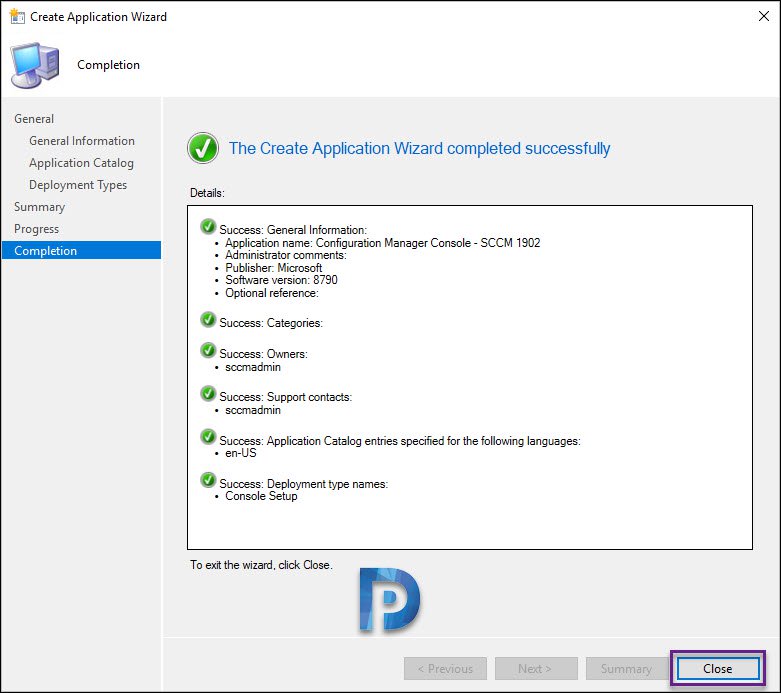Click checkmark icon beside Deployment type names
The image size is (781, 693).
[208, 480]
